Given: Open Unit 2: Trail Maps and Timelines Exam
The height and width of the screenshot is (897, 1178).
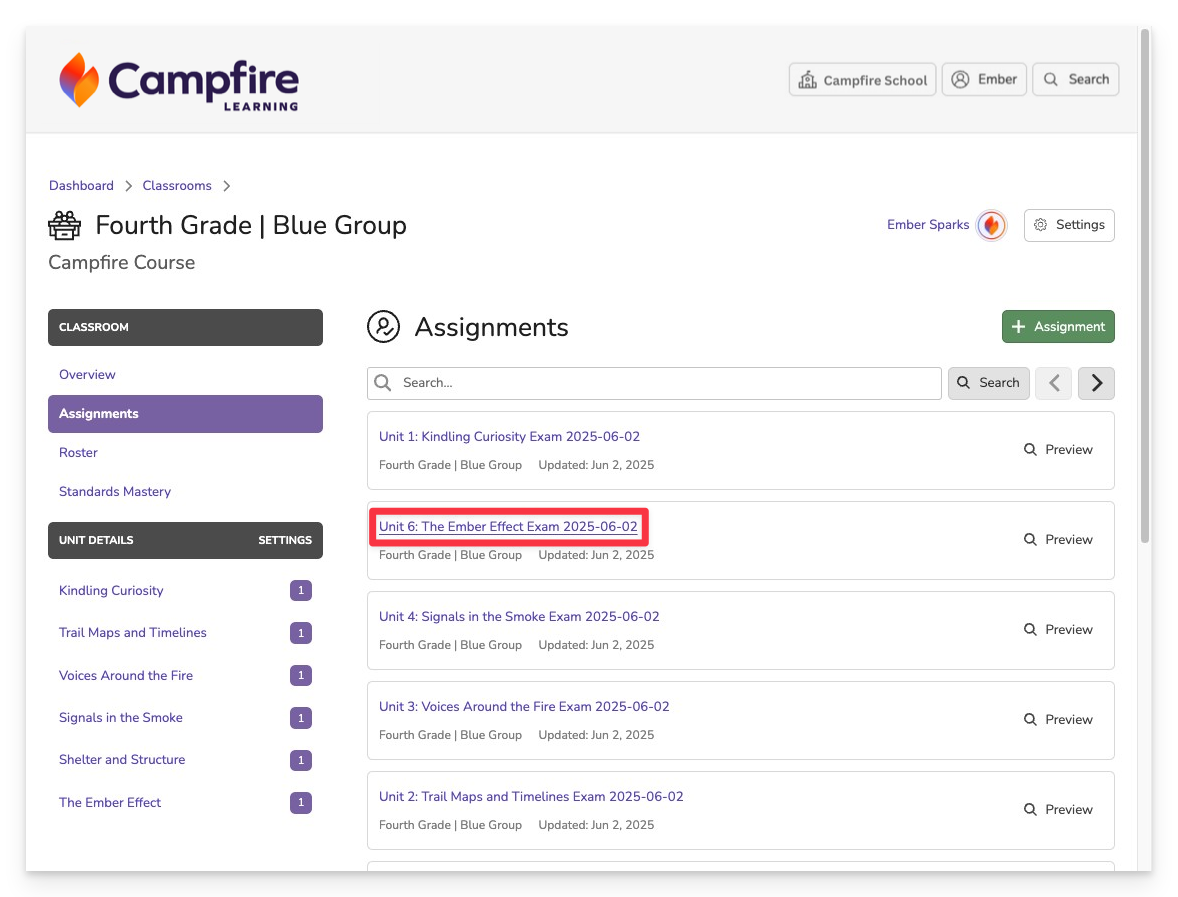Looking at the screenshot, I should pyautogui.click(x=531, y=796).
